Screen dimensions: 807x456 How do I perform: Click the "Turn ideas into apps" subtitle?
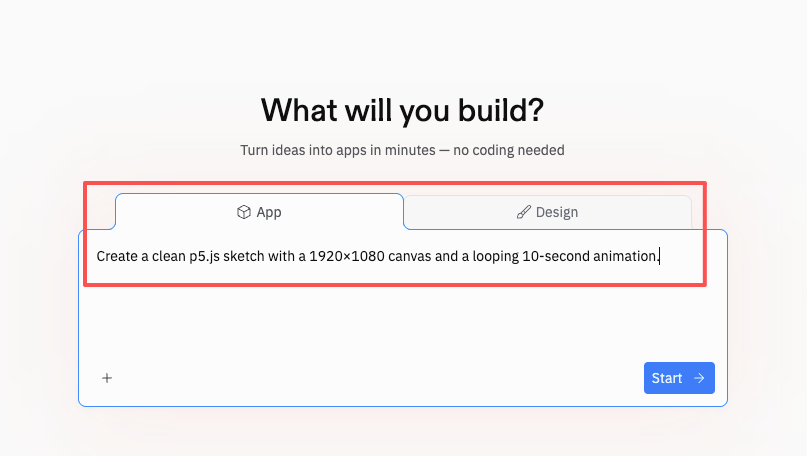click(402, 150)
